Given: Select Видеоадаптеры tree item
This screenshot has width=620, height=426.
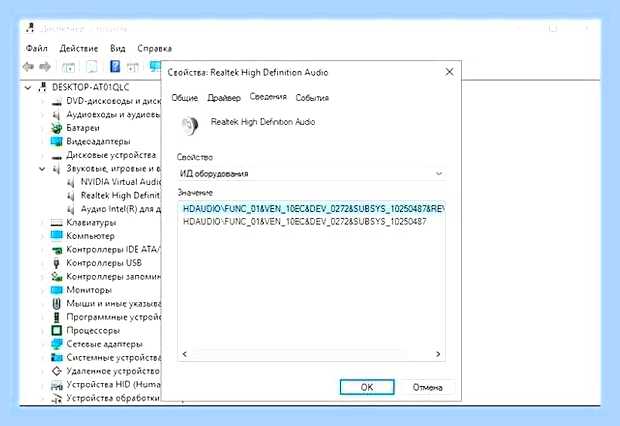Looking at the screenshot, I should click(98, 141).
